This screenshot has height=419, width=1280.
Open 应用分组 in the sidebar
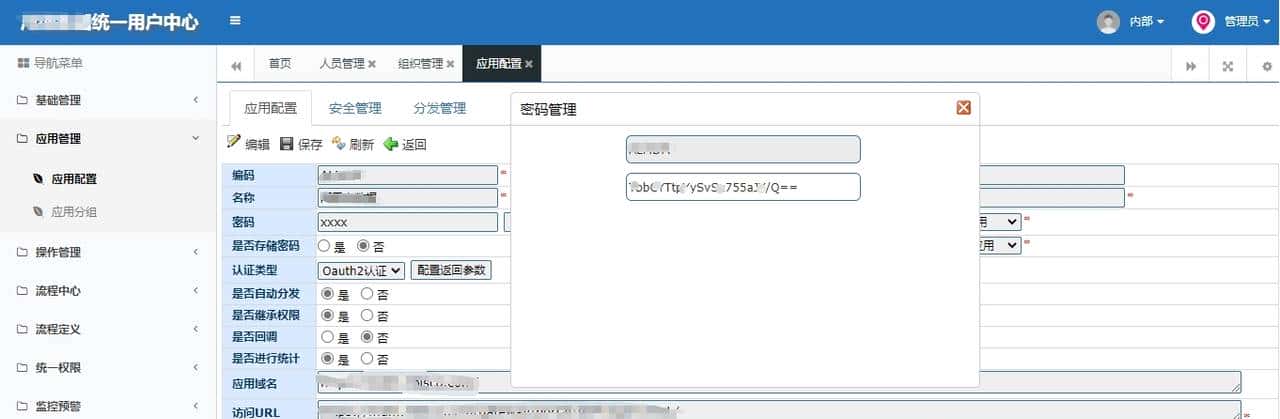[74, 211]
